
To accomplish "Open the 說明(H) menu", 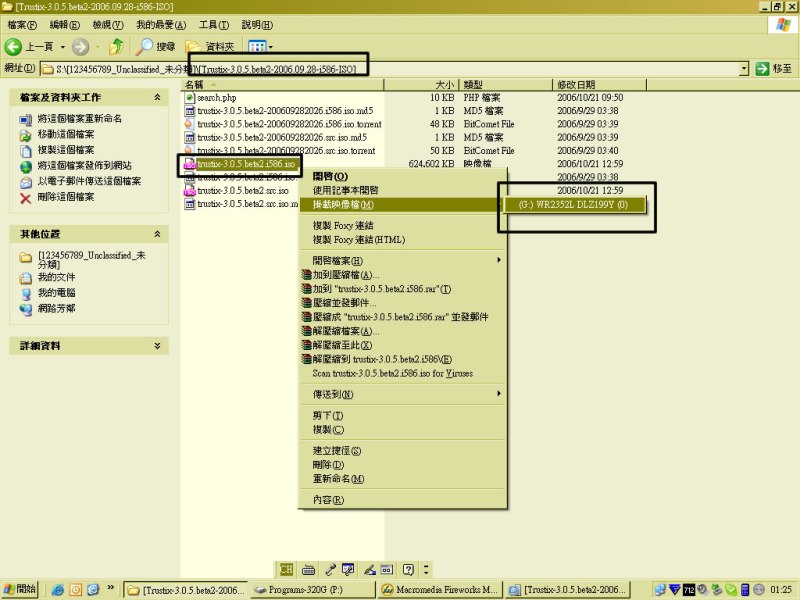I will click(257, 24).
